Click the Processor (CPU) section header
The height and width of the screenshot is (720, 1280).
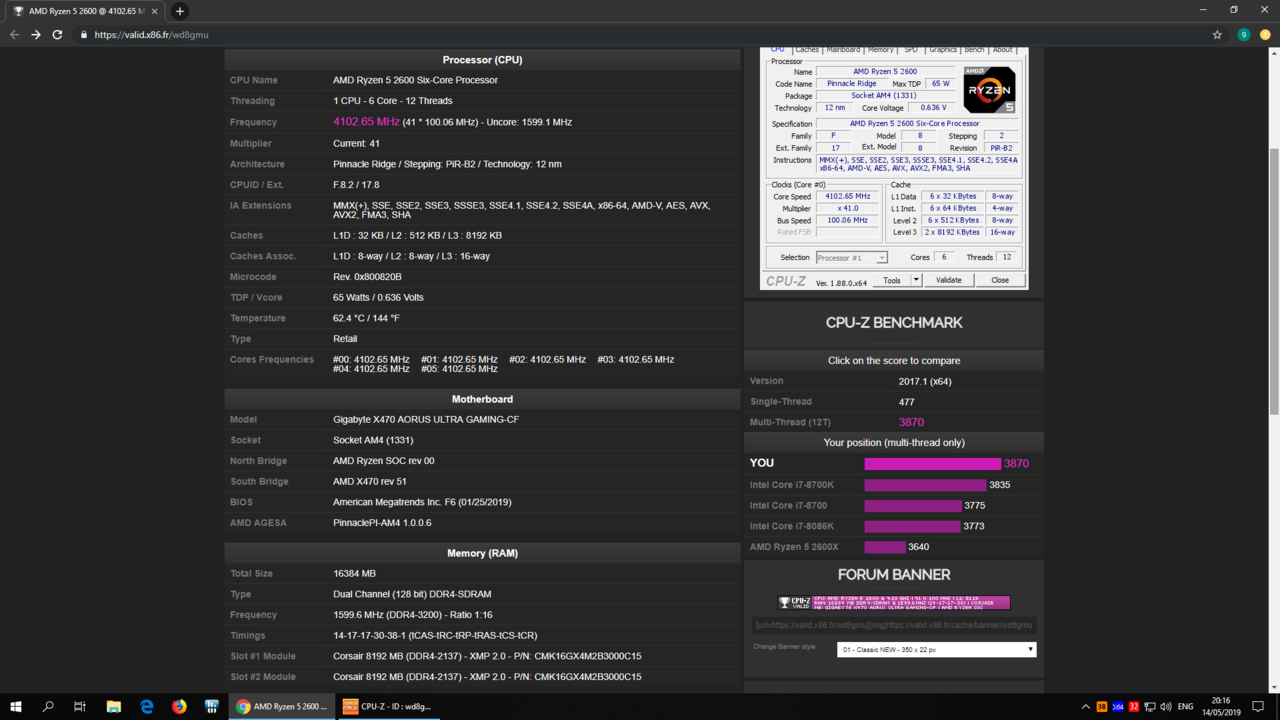482,60
